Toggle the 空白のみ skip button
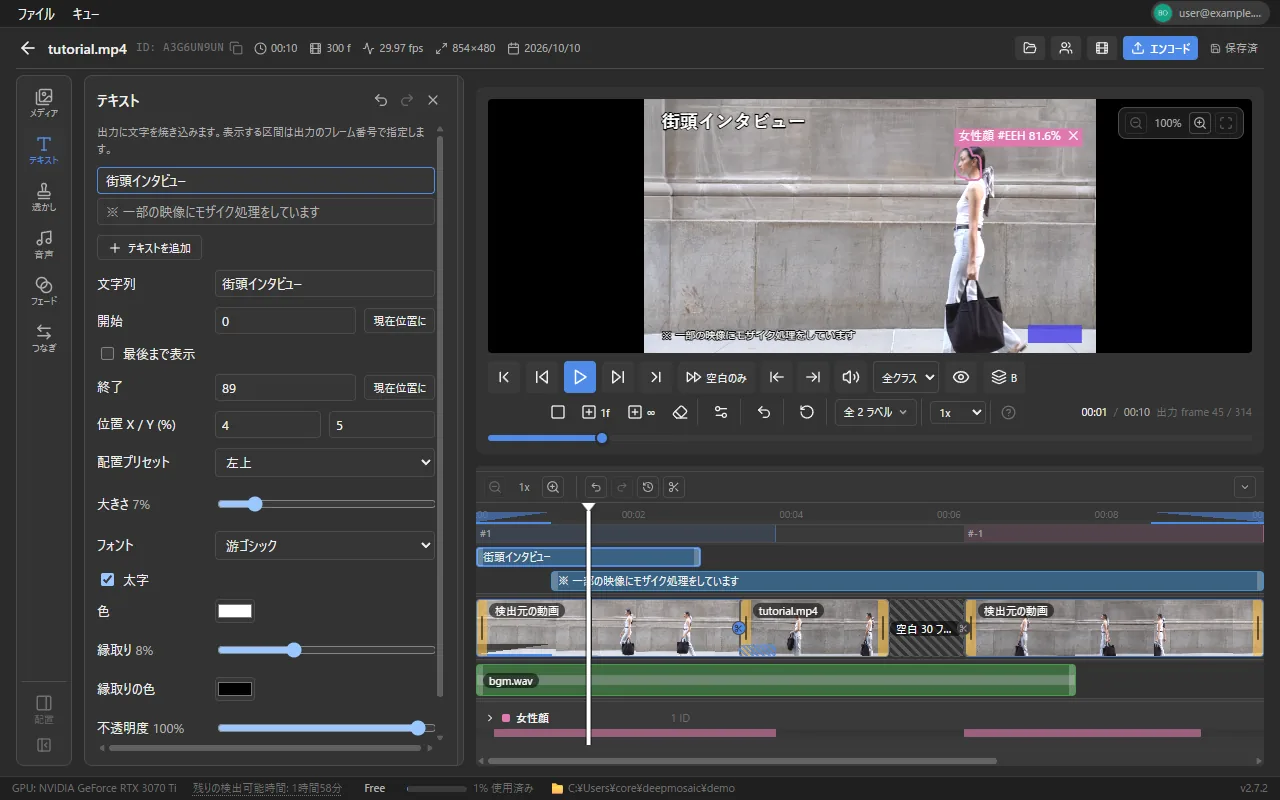 (717, 377)
